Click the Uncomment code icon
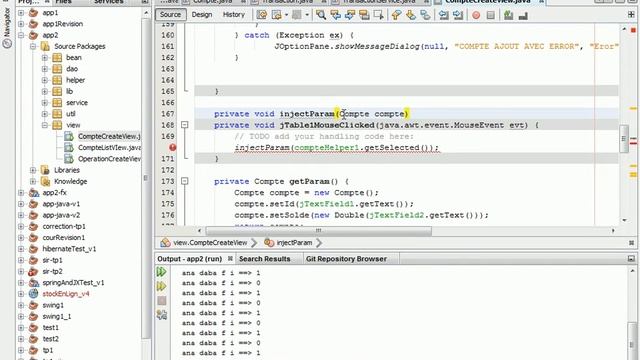 [523, 16]
